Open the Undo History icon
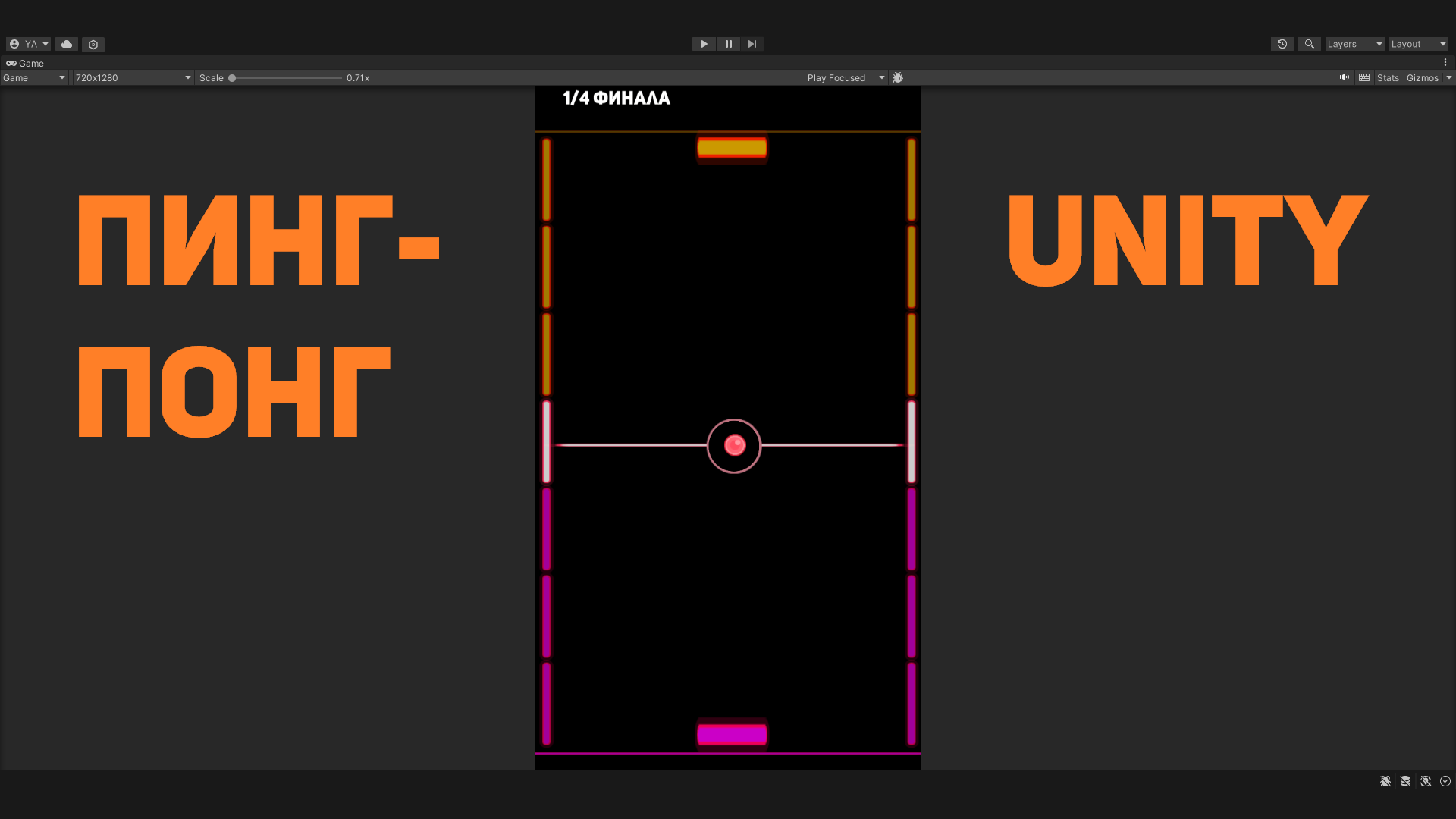Viewport: 1456px width, 819px height. 1282,45
